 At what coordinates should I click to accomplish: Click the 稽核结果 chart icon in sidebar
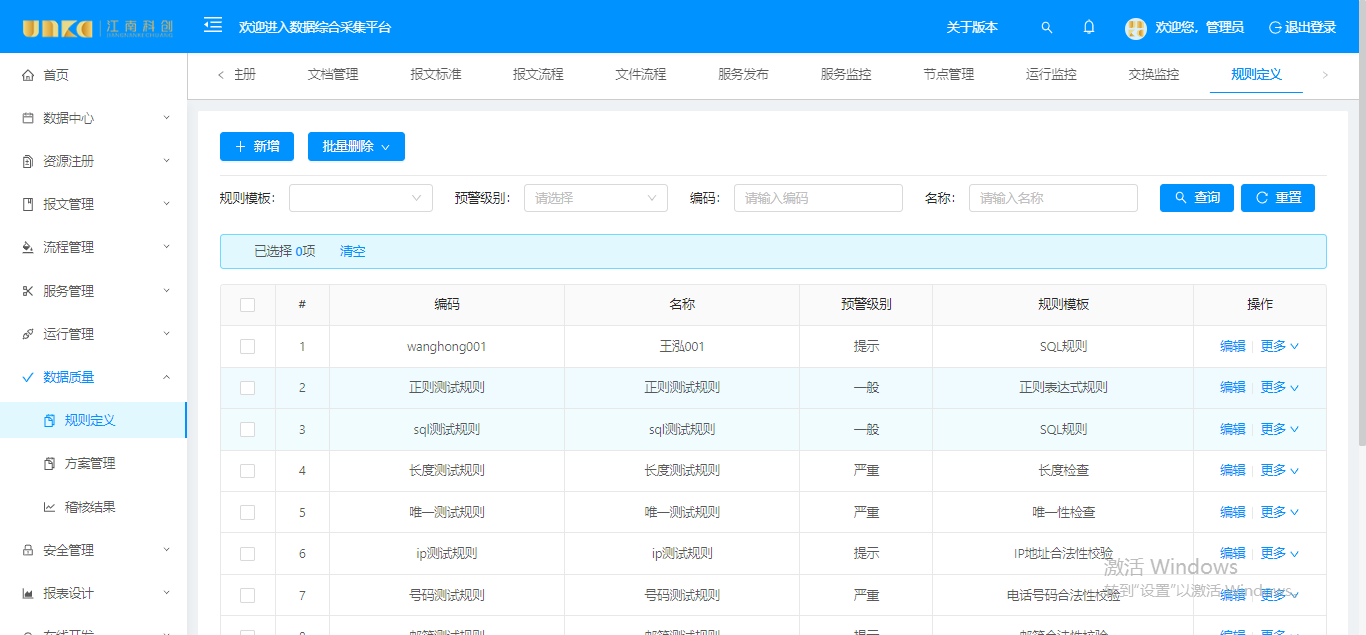pyautogui.click(x=50, y=507)
